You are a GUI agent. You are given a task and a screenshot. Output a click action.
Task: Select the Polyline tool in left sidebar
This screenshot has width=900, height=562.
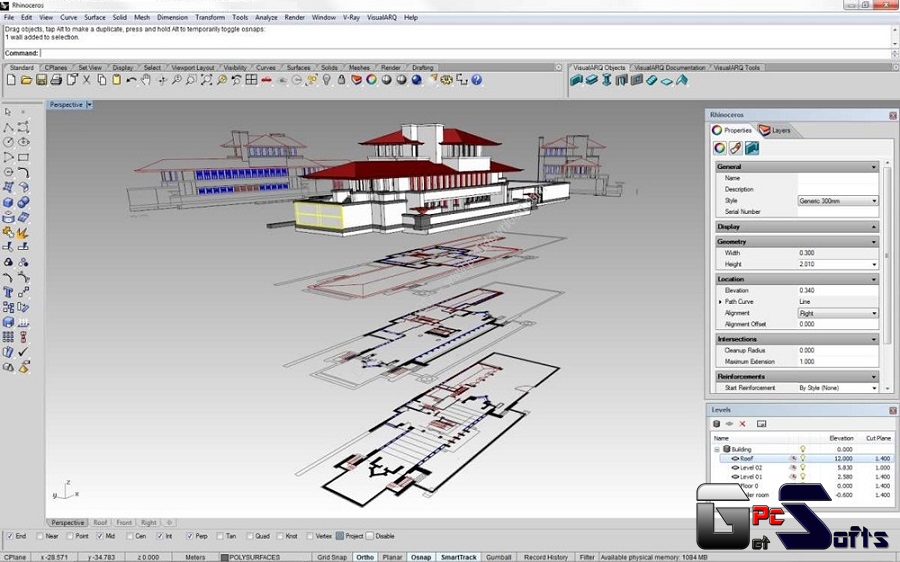coord(8,127)
